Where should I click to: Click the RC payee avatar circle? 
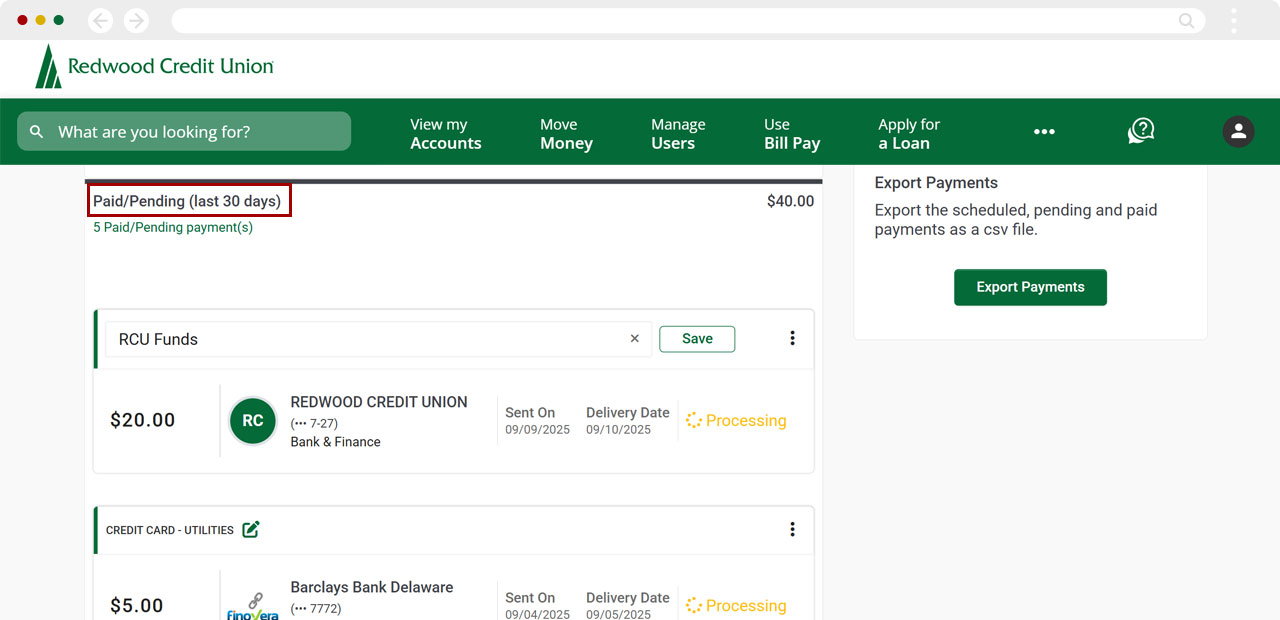[x=253, y=421]
